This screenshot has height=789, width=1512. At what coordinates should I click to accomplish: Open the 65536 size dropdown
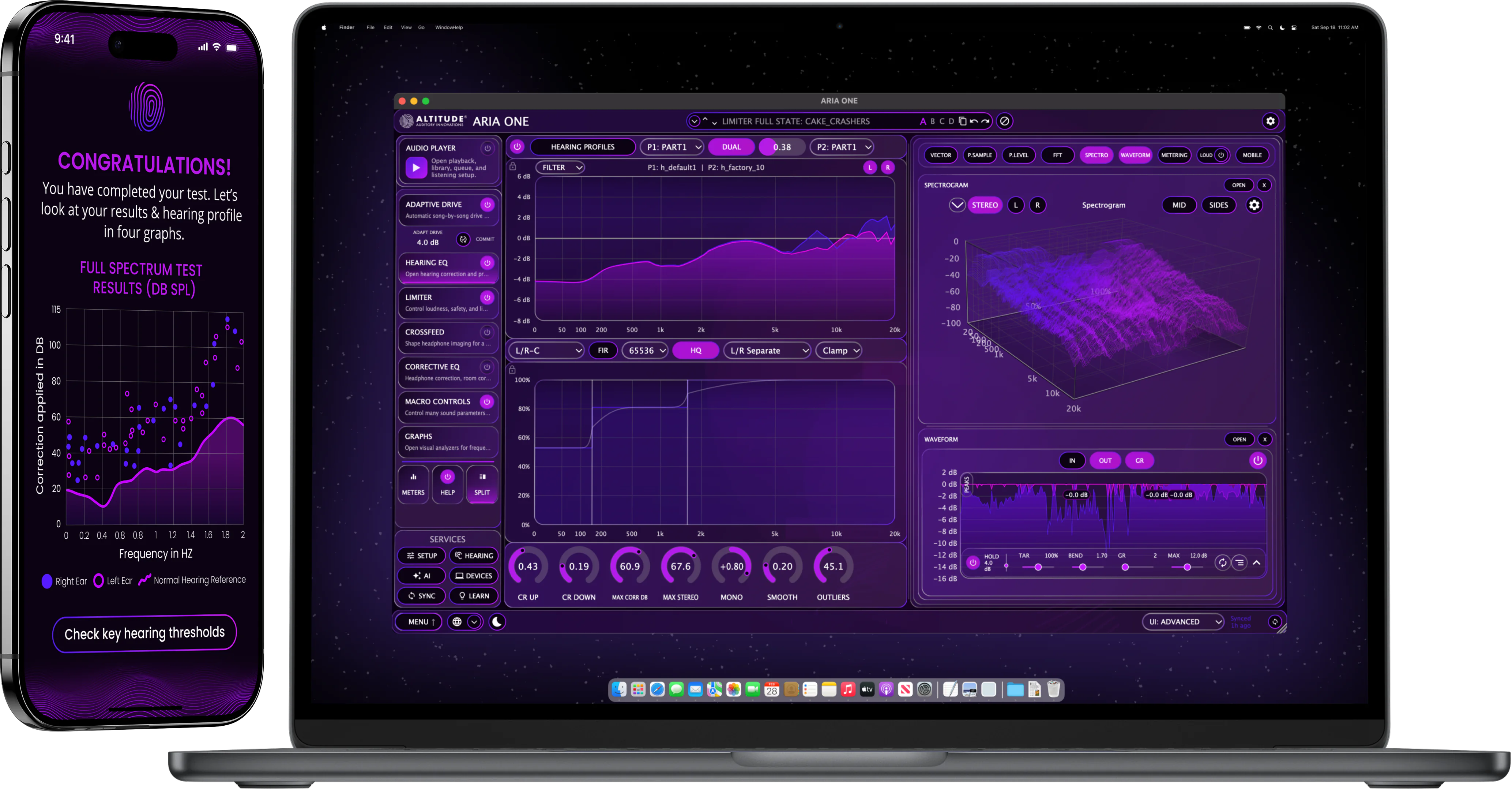coord(645,351)
